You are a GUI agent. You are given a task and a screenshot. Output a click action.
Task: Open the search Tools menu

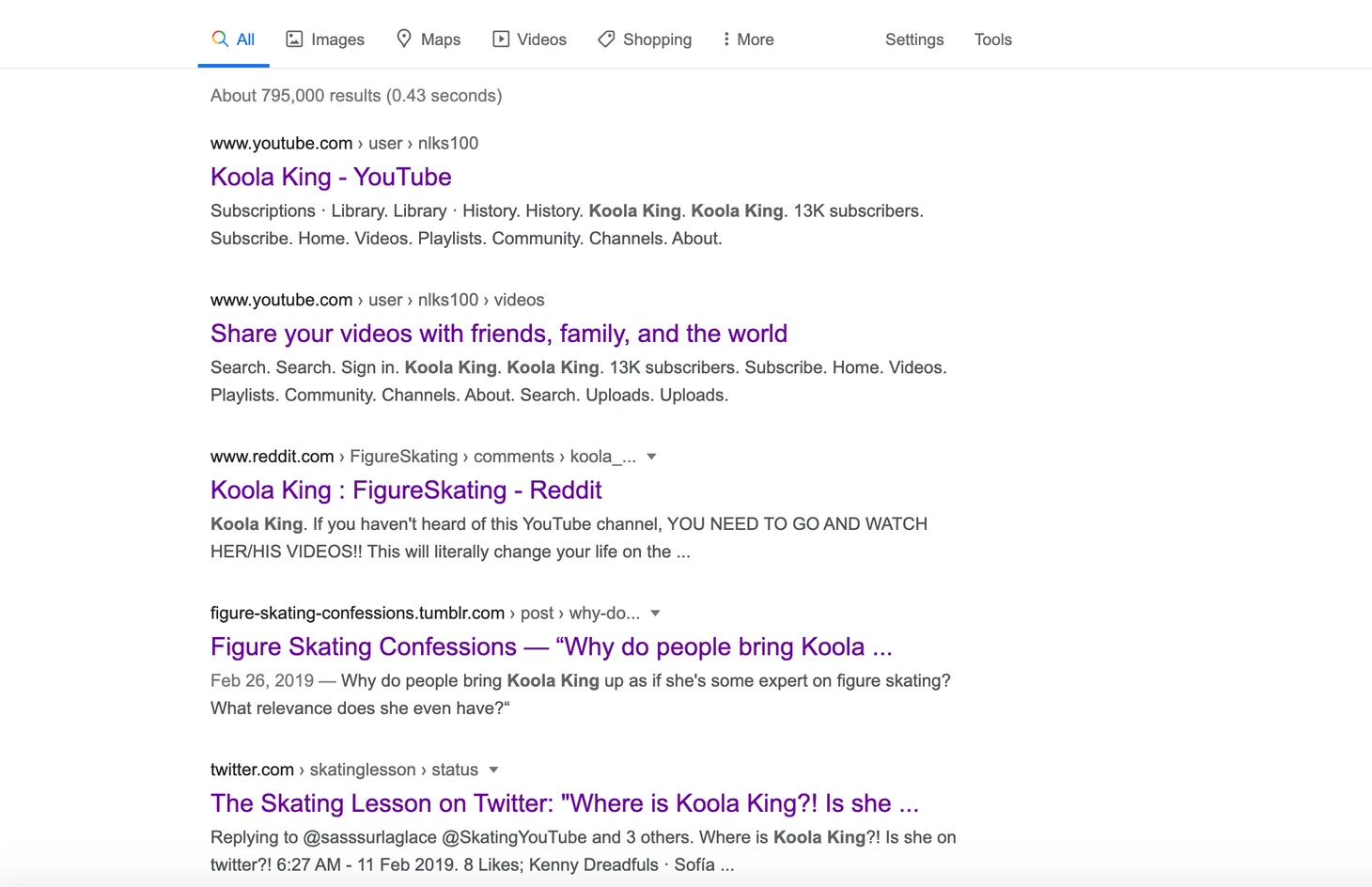pyautogui.click(x=992, y=39)
